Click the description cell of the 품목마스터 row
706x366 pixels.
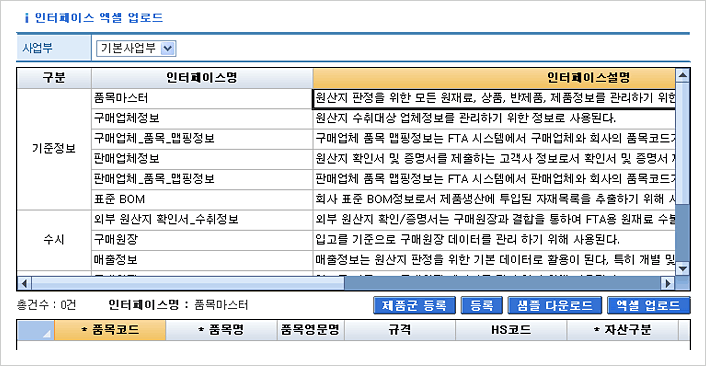coord(494,99)
